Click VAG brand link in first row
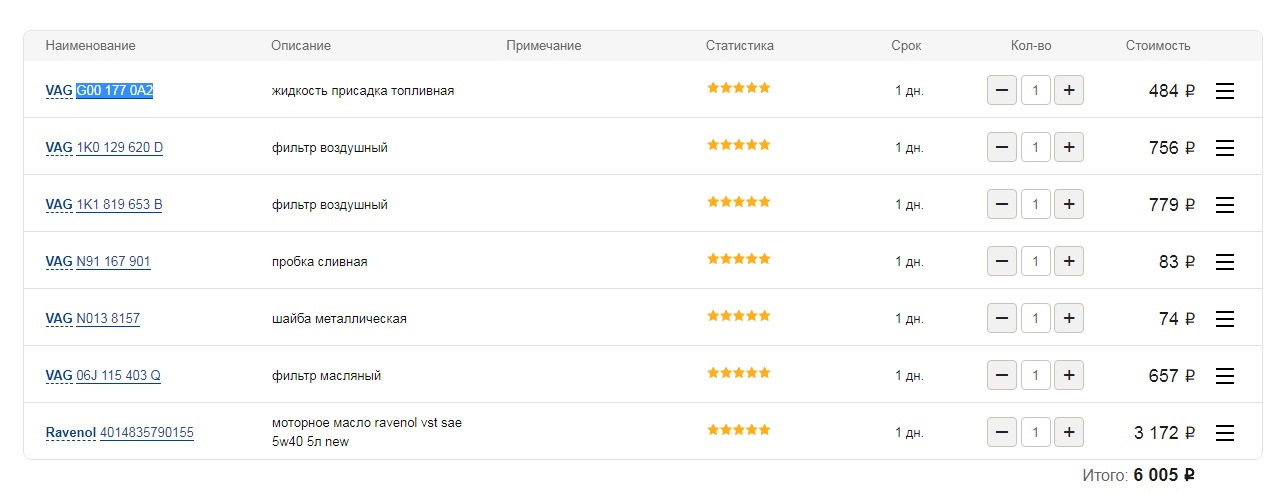This screenshot has width=1275, height=494. 59,91
